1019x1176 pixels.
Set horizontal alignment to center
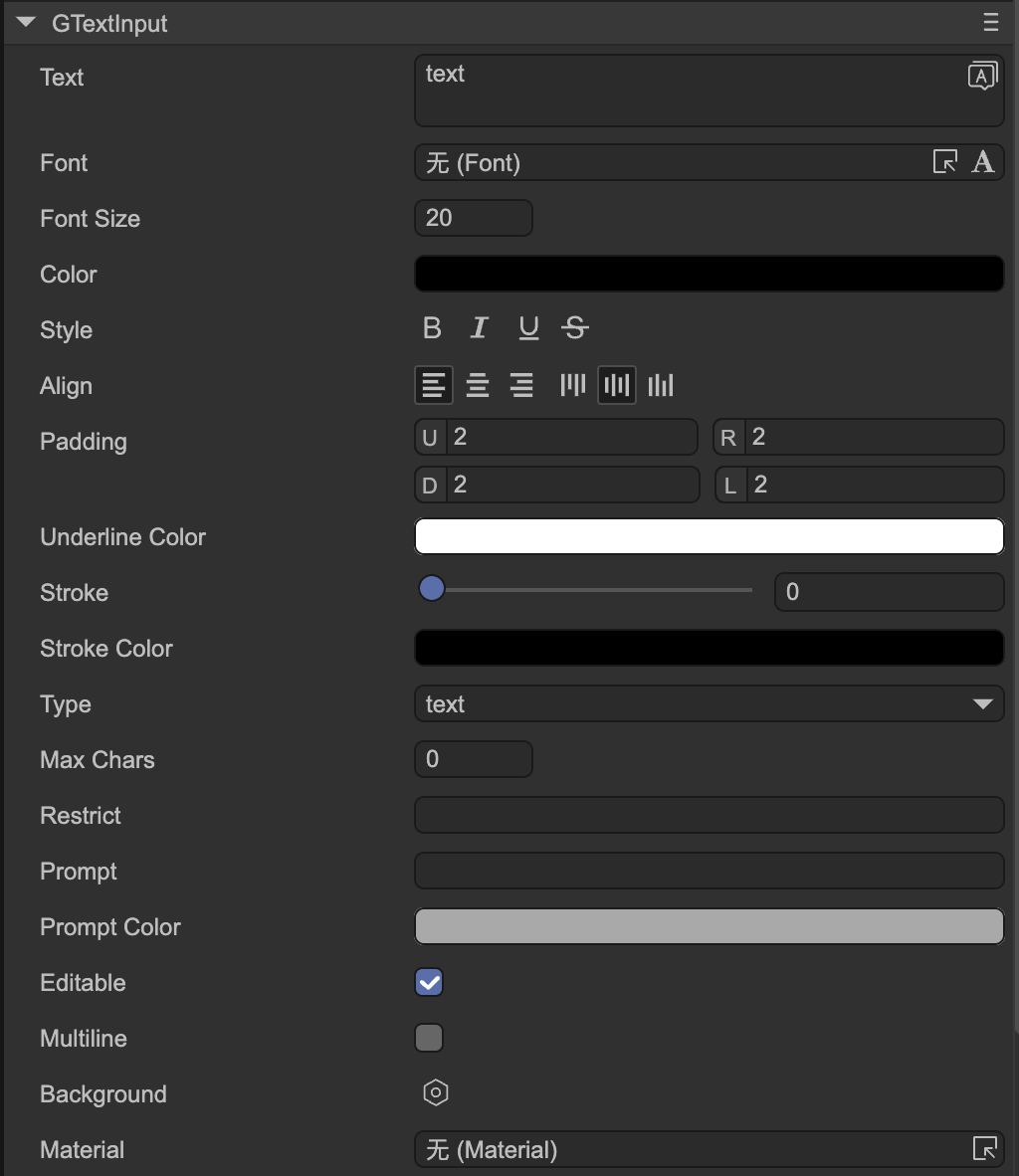point(478,385)
